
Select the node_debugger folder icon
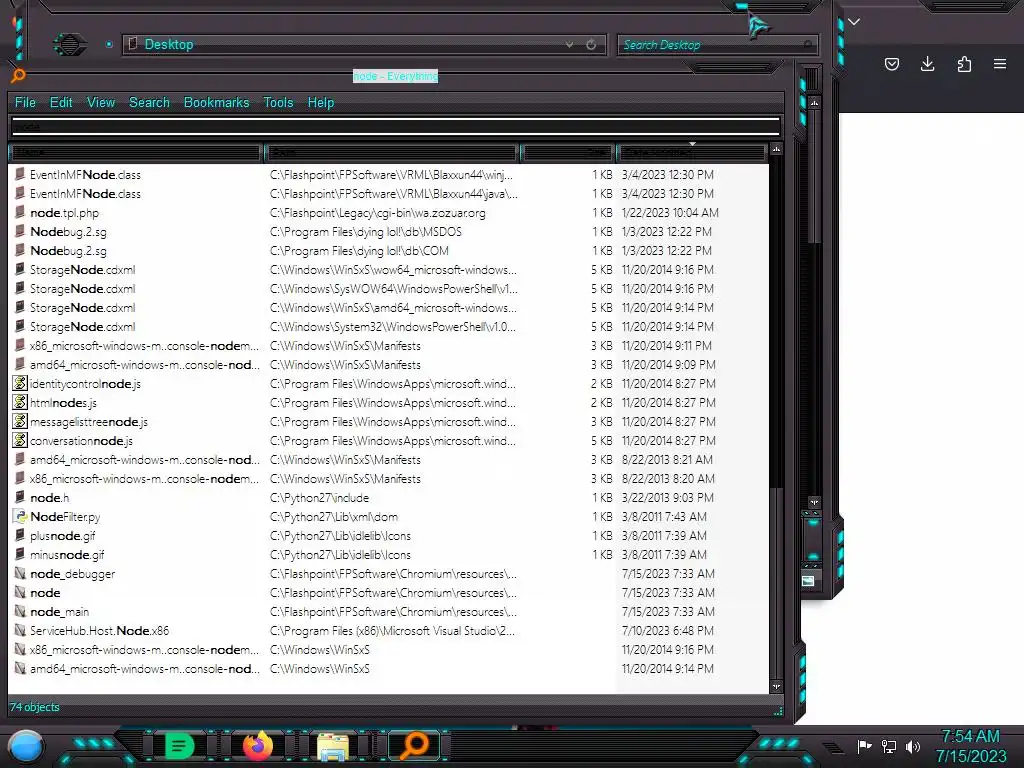click(x=20, y=573)
